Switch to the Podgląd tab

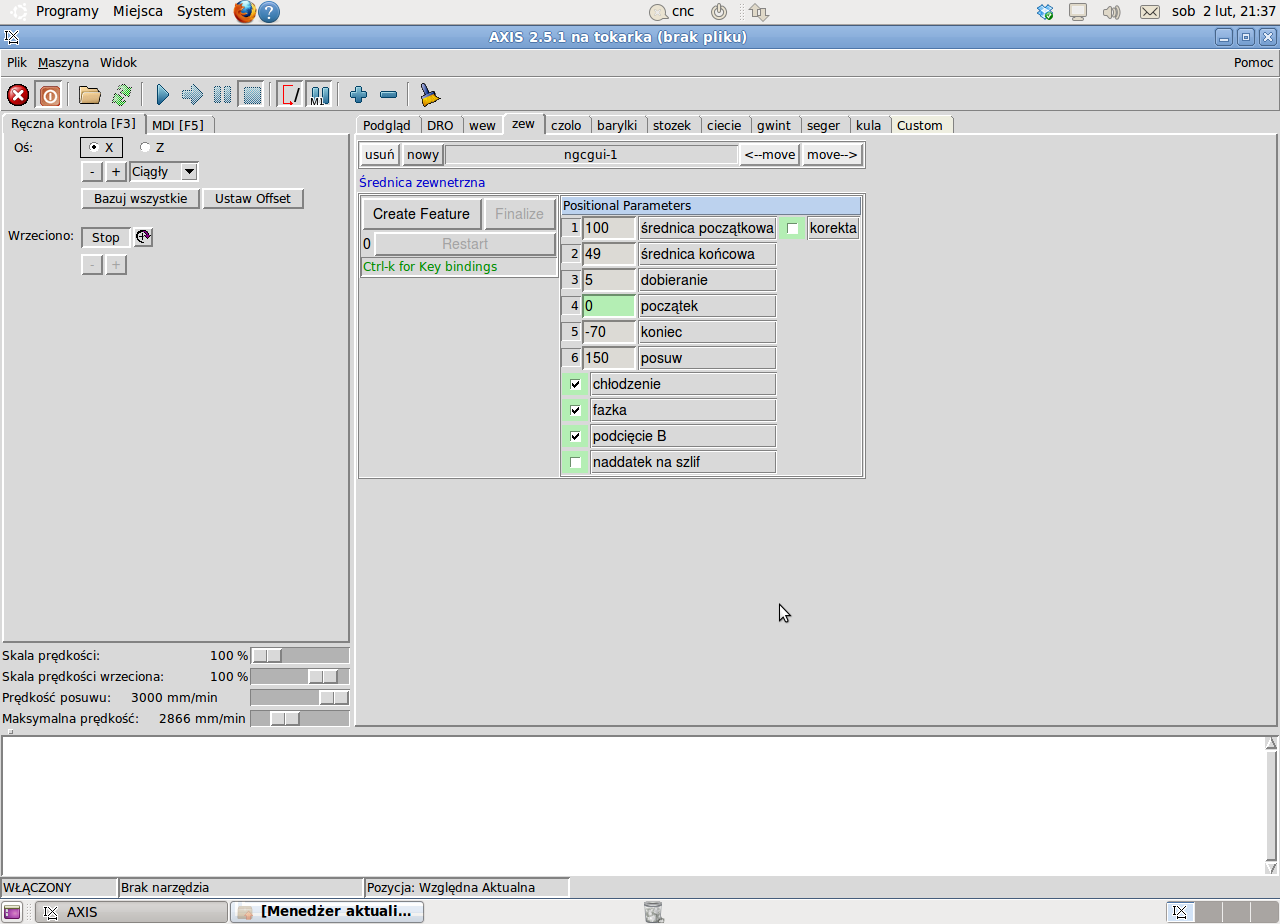387,125
